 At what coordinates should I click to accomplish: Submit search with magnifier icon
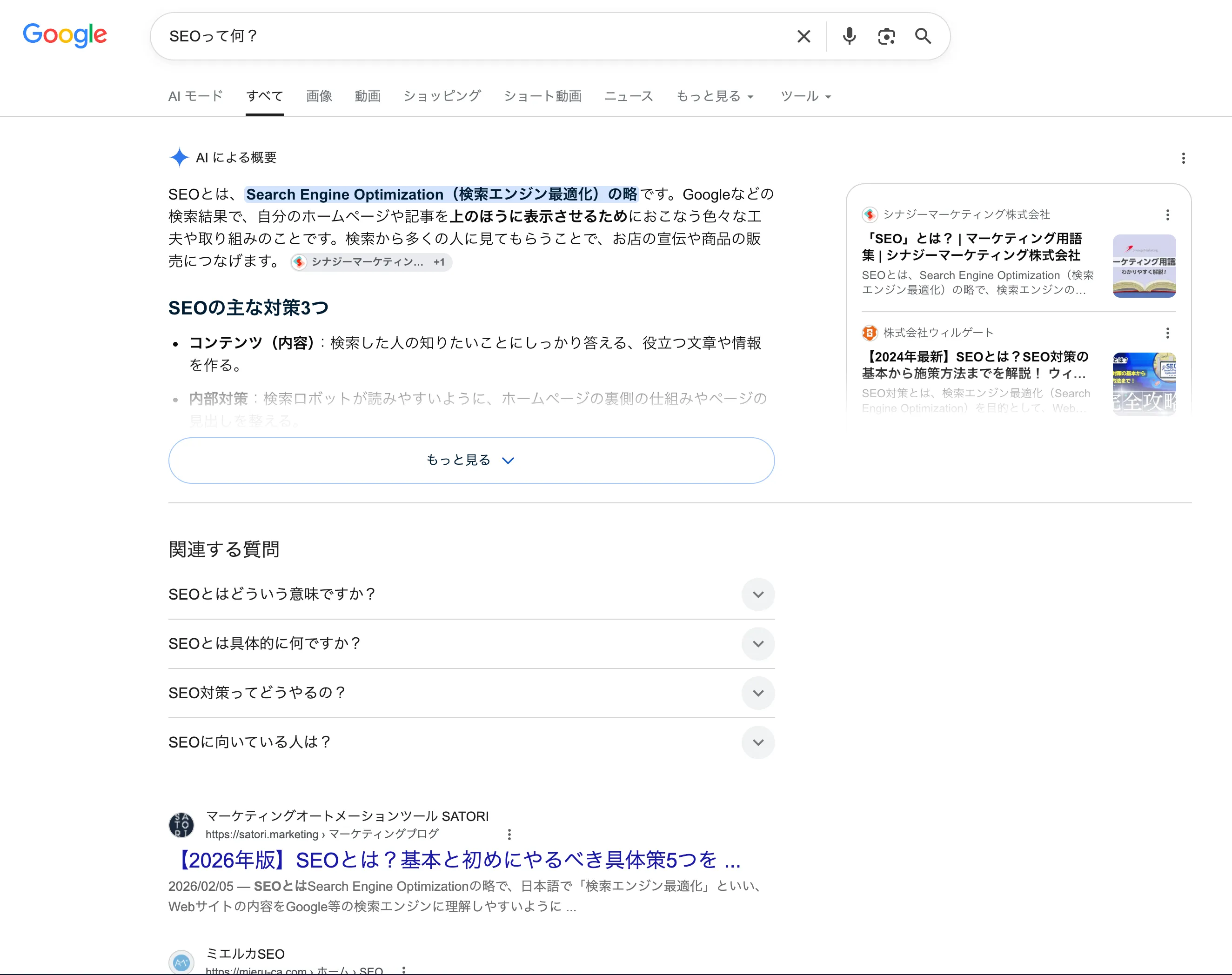tap(923, 37)
